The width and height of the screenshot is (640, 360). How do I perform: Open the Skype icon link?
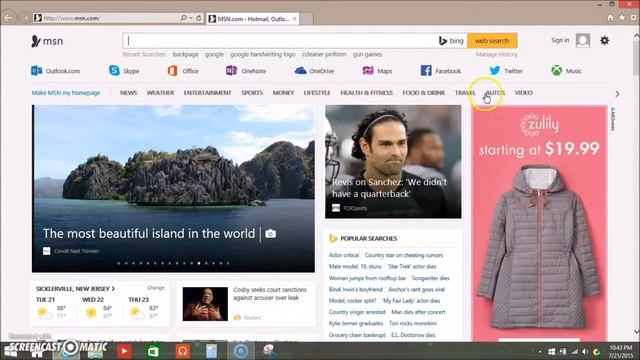coord(114,71)
